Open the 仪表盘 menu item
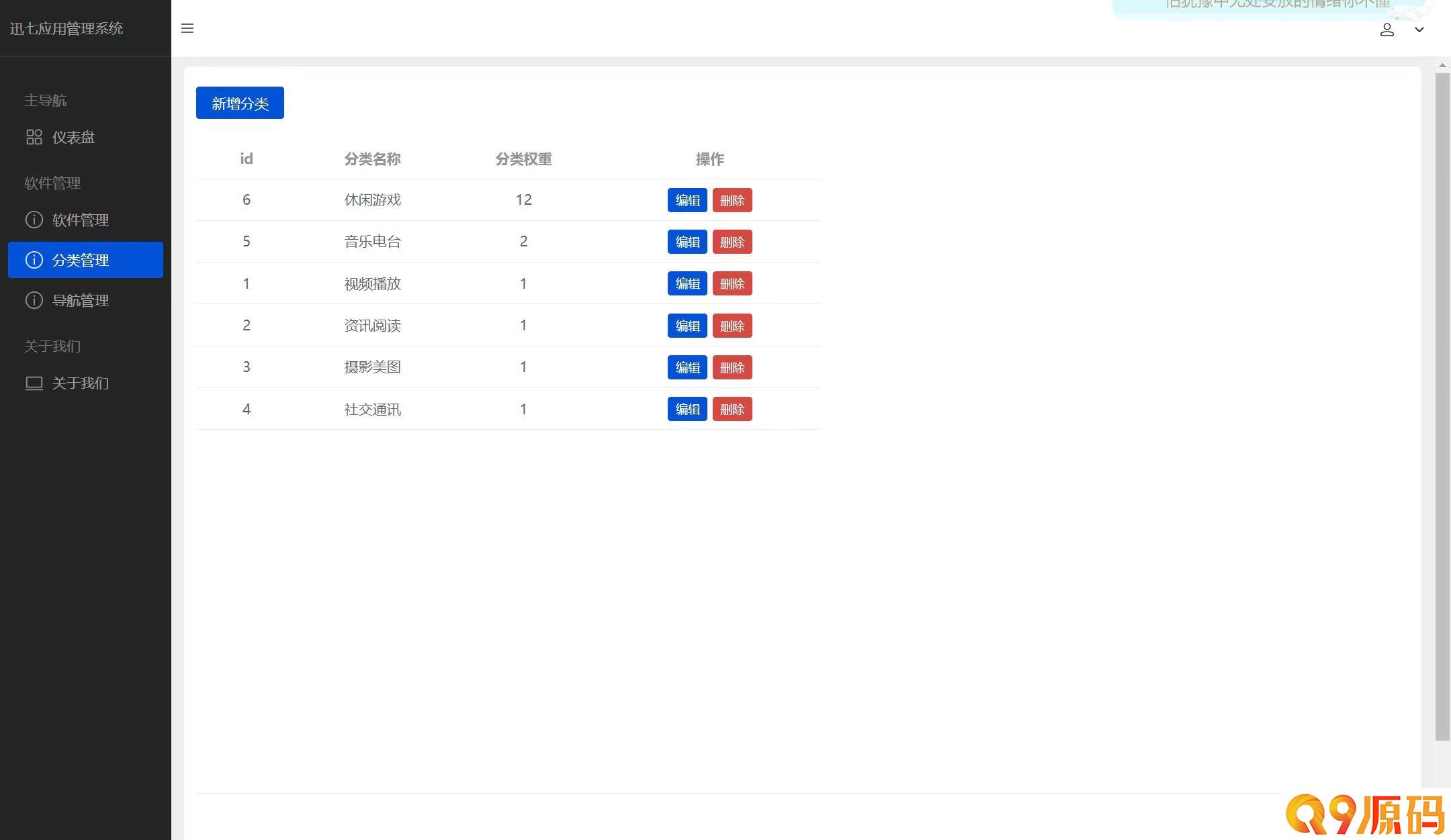The height and width of the screenshot is (840, 1451). 85,137
